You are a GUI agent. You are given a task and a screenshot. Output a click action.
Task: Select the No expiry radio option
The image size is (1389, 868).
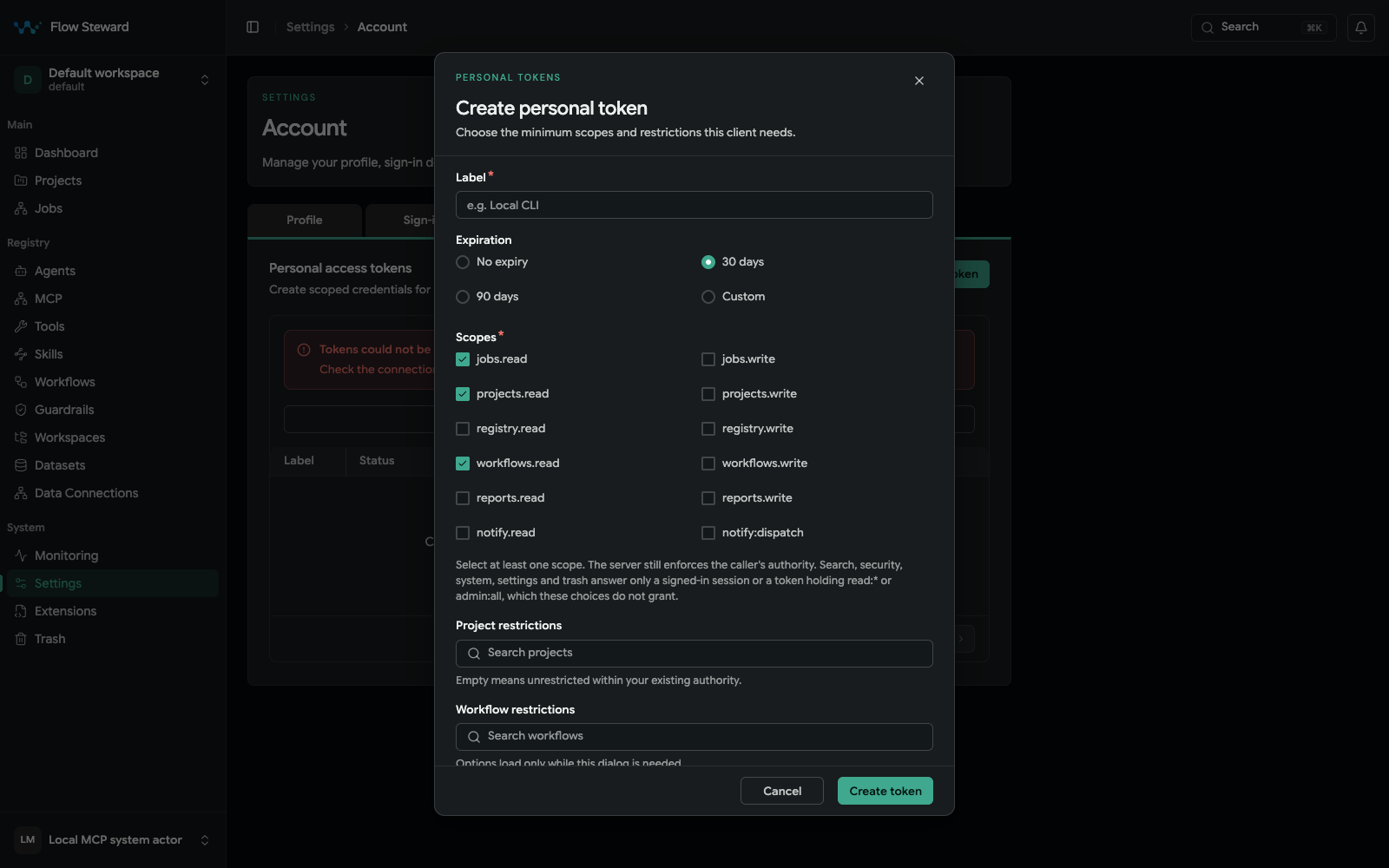pos(463,262)
